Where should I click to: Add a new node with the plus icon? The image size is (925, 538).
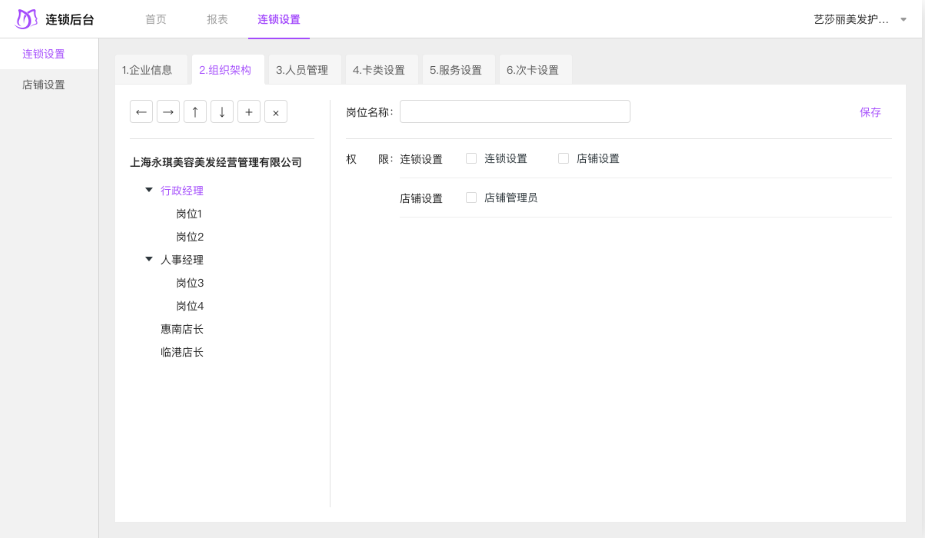tap(249, 112)
